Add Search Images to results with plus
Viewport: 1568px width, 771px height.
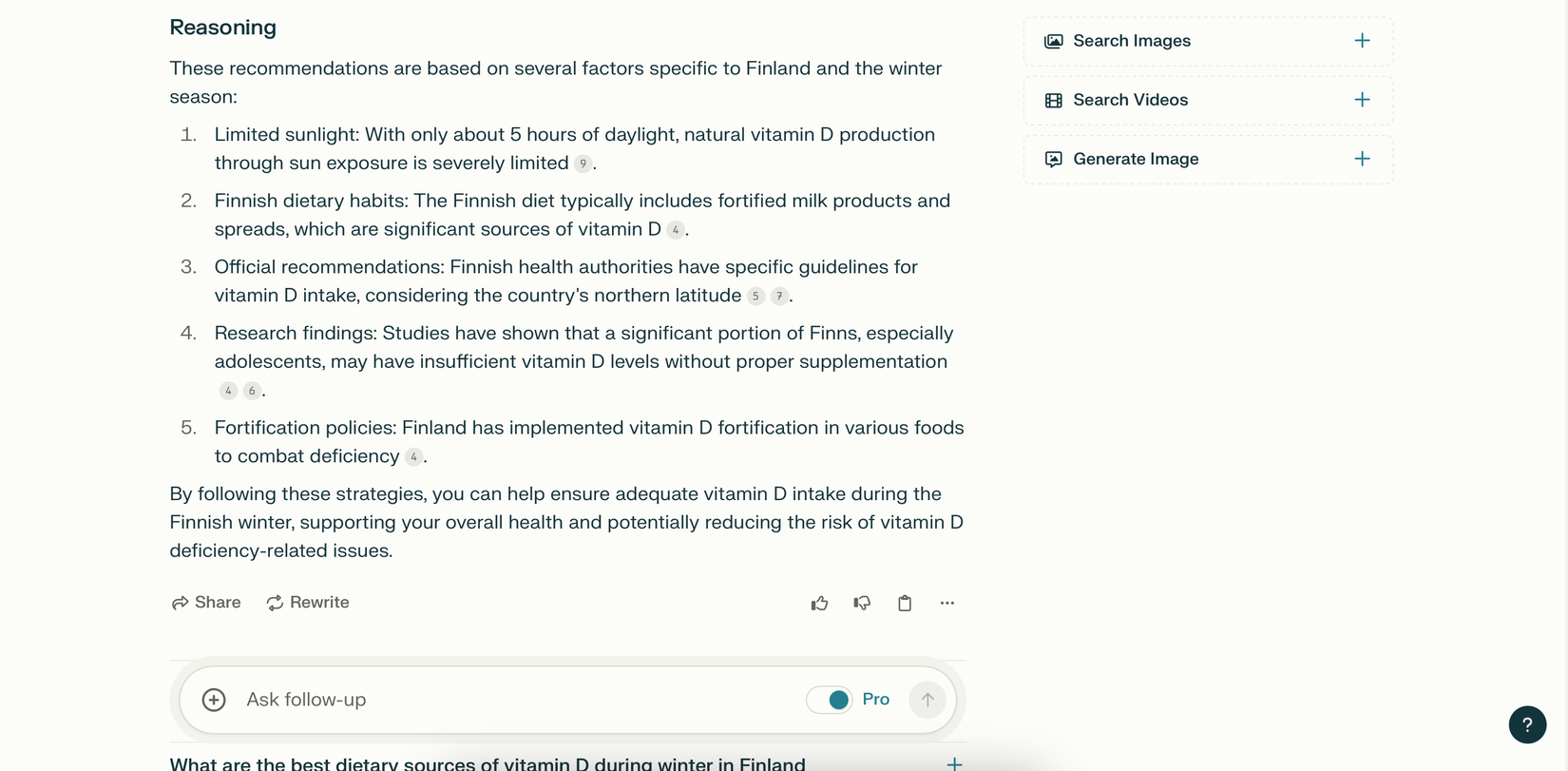[x=1363, y=40]
